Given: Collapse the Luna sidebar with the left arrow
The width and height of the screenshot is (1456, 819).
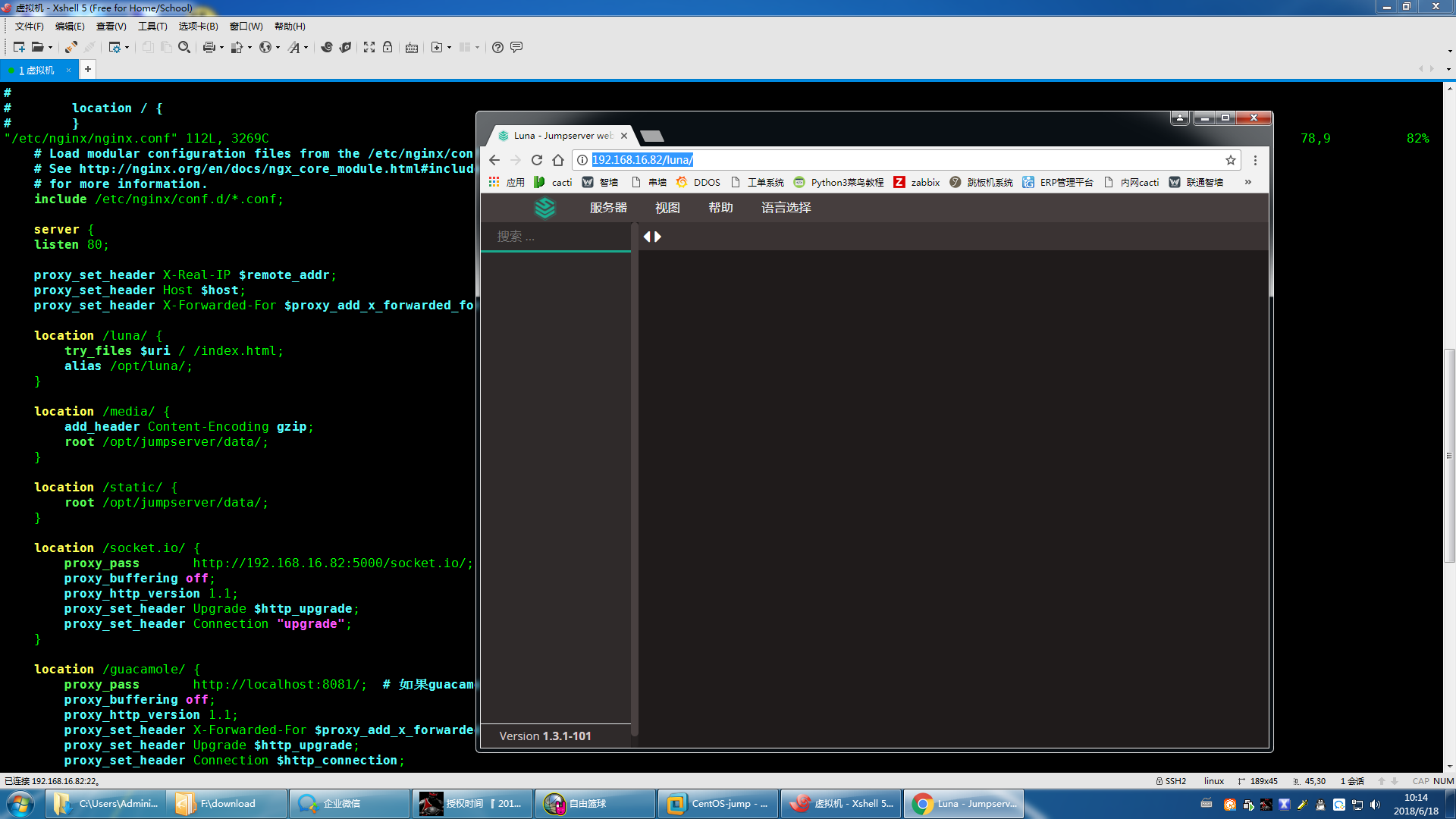Looking at the screenshot, I should (x=645, y=236).
